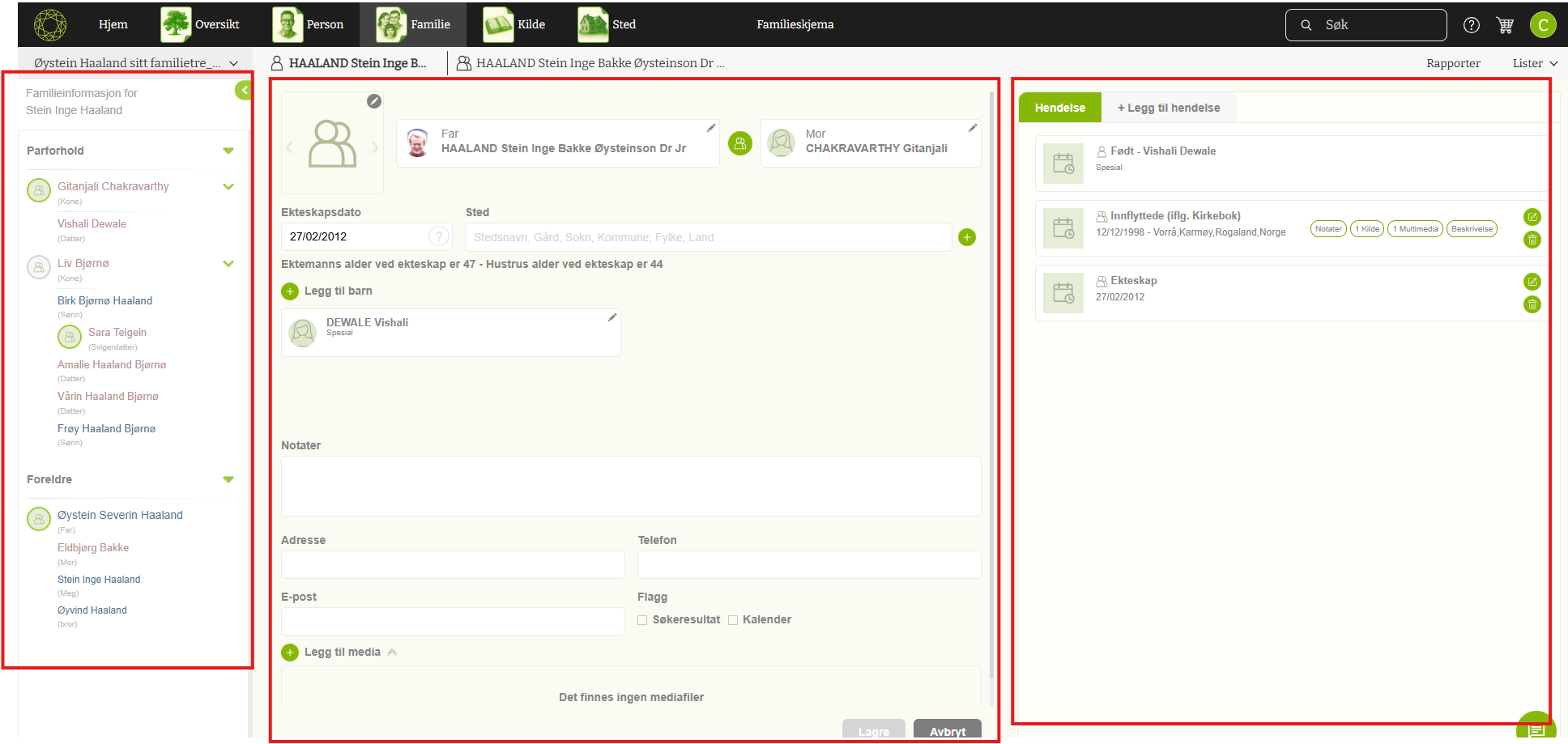This screenshot has height=744, width=1568.
Task: Collapse the Foreldre section
Action: click(228, 479)
